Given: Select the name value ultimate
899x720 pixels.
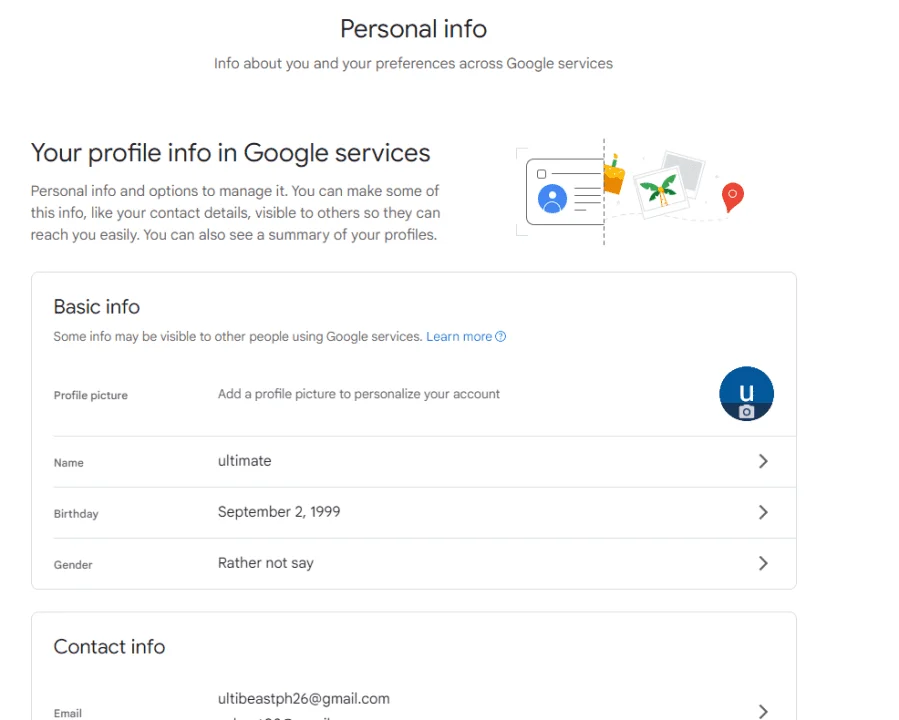Looking at the screenshot, I should [244, 461].
